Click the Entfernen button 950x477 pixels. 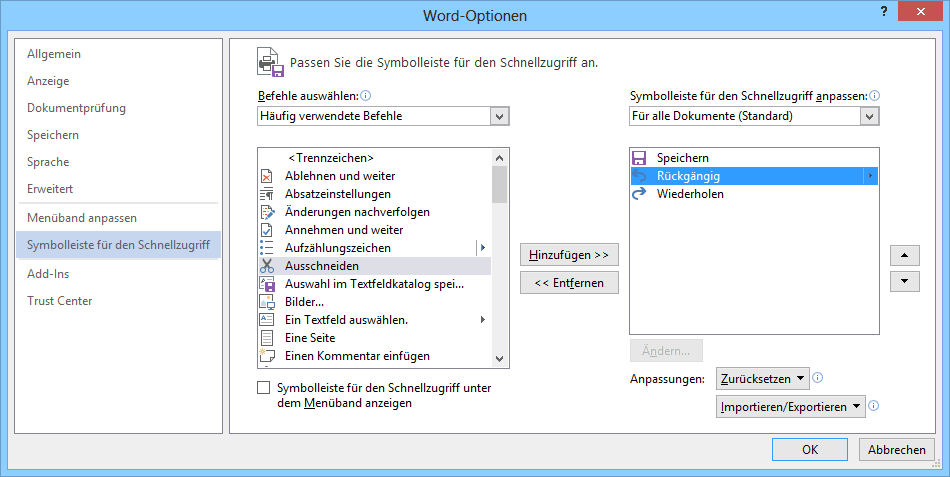pyautogui.click(x=570, y=283)
